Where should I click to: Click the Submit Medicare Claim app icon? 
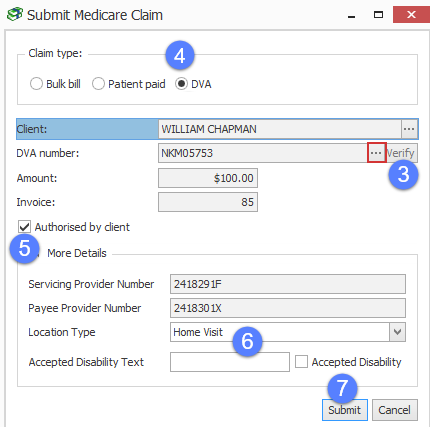14,15
